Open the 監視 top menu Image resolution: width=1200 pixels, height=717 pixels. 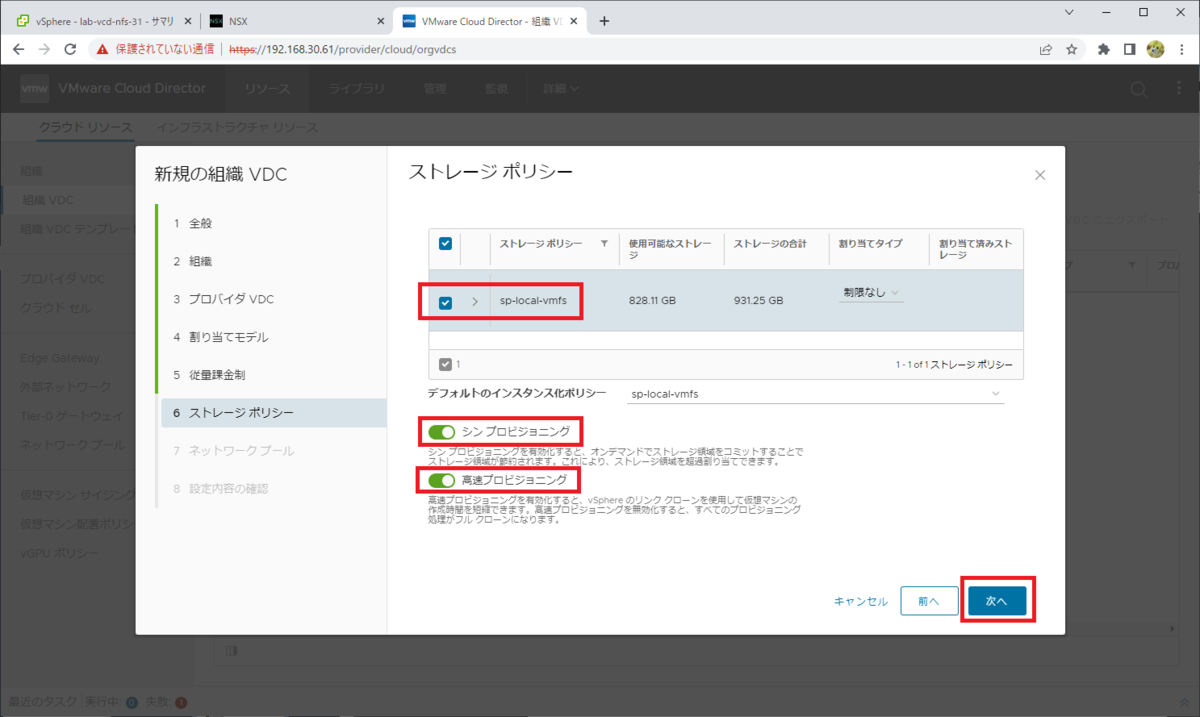pyautogui.click(x=496, y=89)
